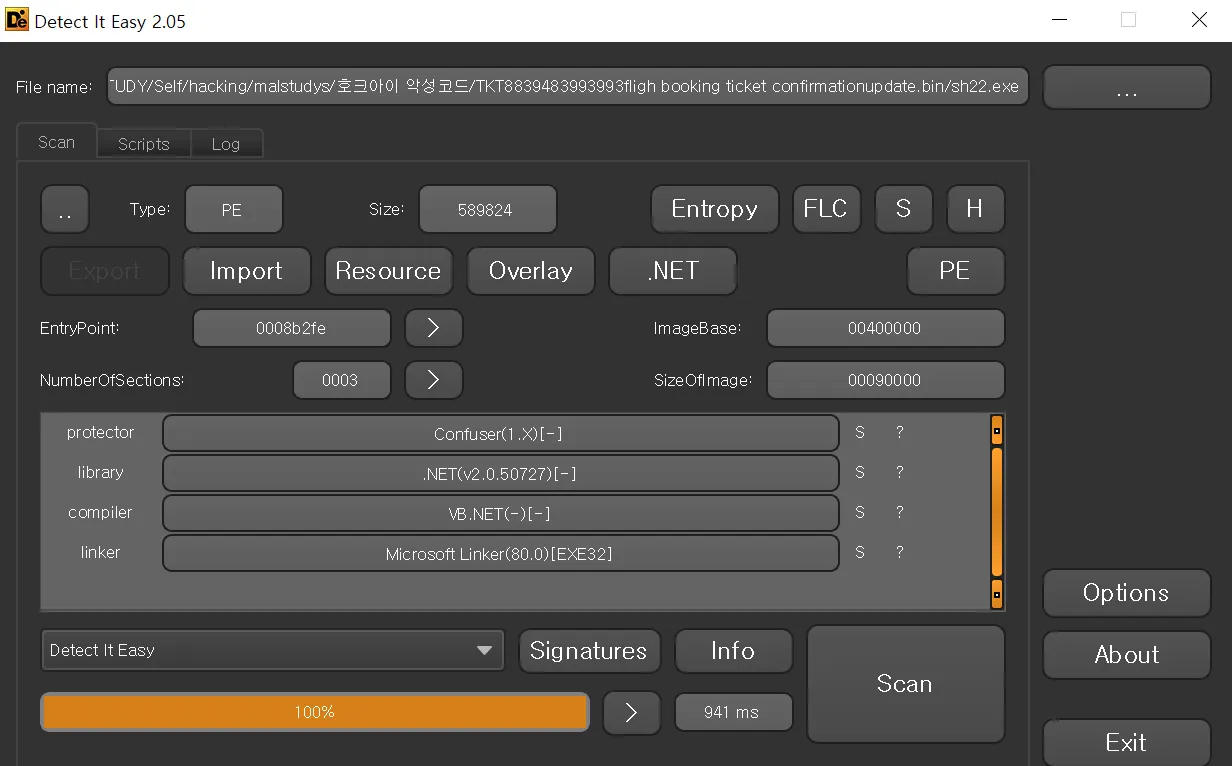This screenshot has width=1232, height=766.
Task: Click the Size value 589824
Action: 487,210
